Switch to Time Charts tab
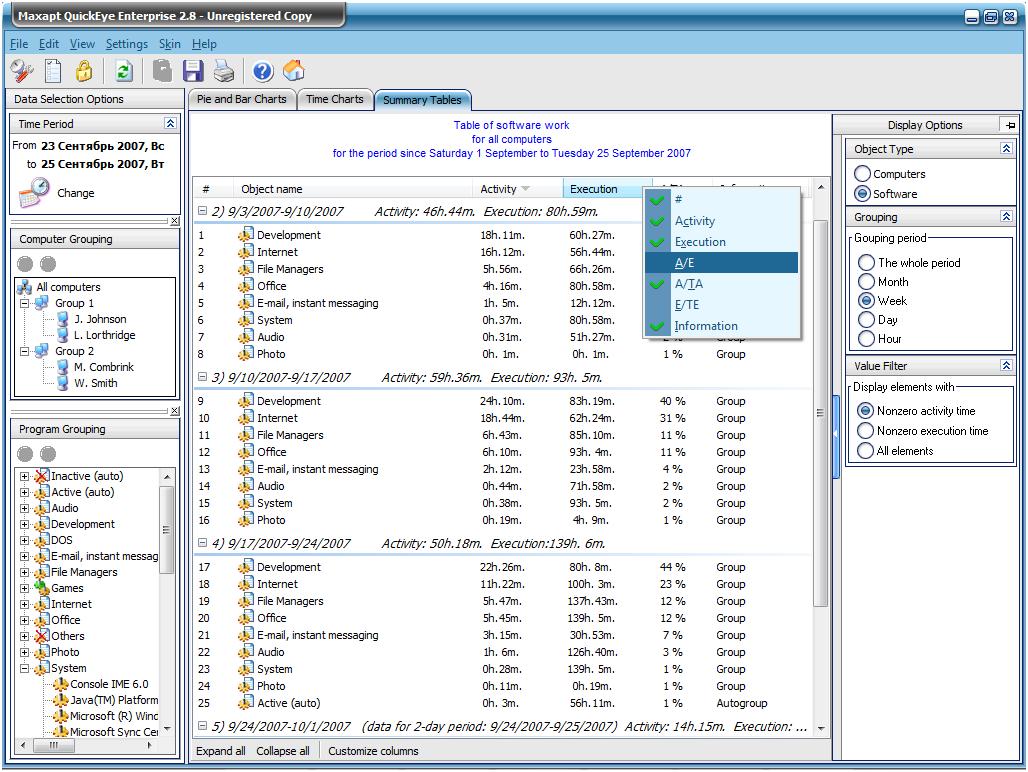1028x772 pixels. click(x=334, y=100)
